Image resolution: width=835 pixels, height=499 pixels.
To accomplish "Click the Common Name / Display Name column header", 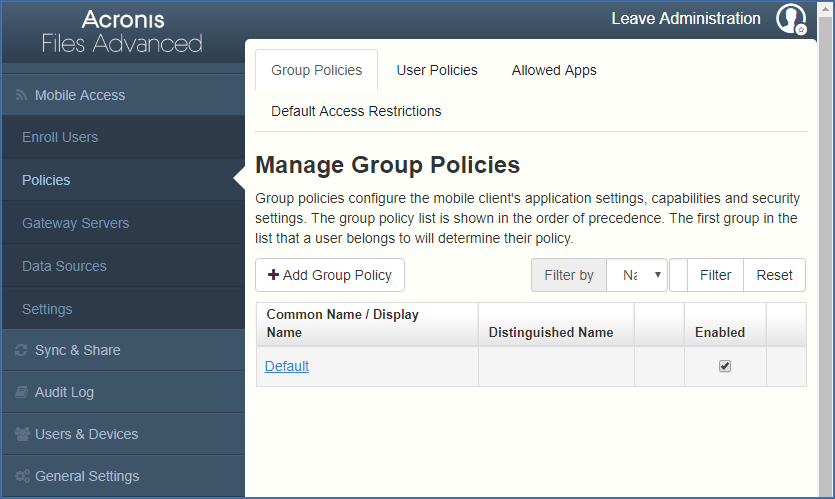I will tap(367, 324).
